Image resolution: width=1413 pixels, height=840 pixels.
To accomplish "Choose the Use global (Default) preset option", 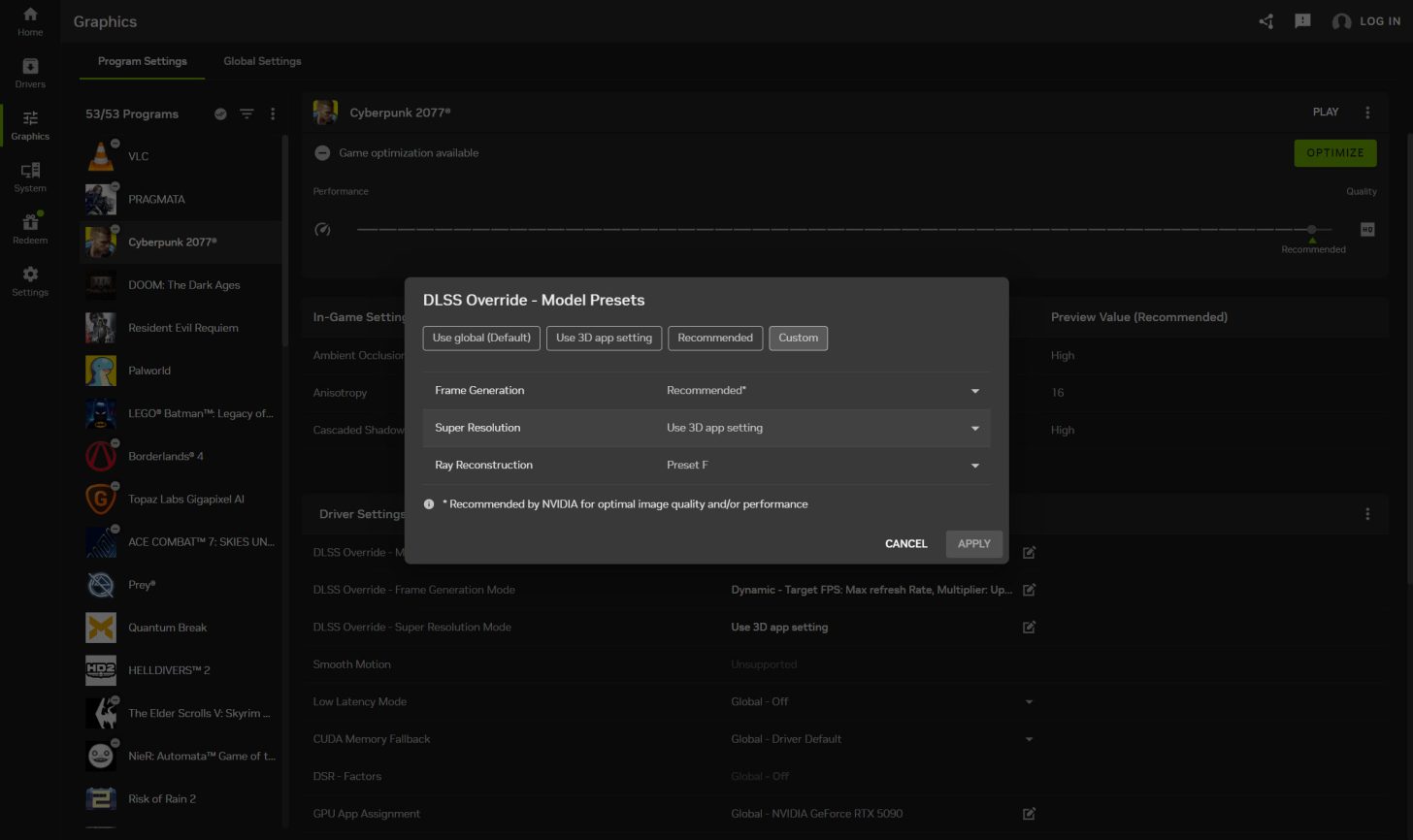I will [x=481, y=338].
